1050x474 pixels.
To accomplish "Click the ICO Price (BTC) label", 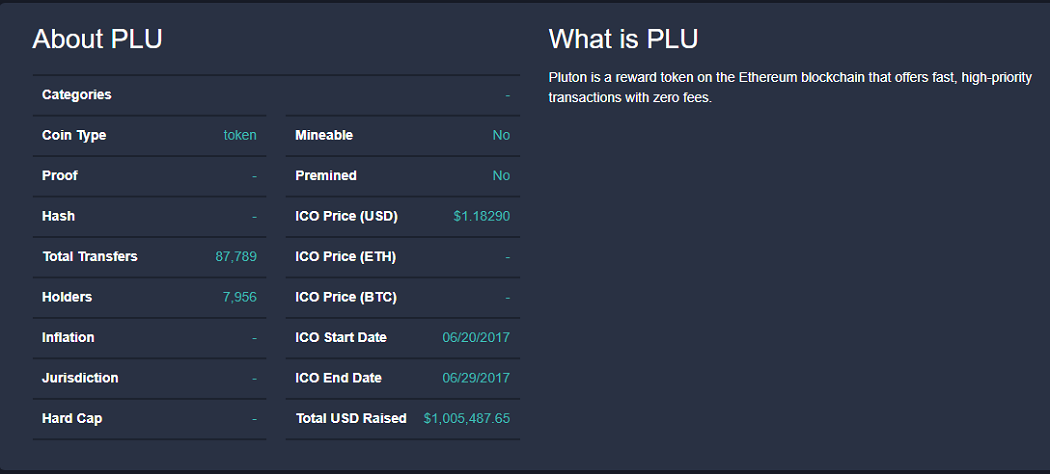I will coord(346,297).
